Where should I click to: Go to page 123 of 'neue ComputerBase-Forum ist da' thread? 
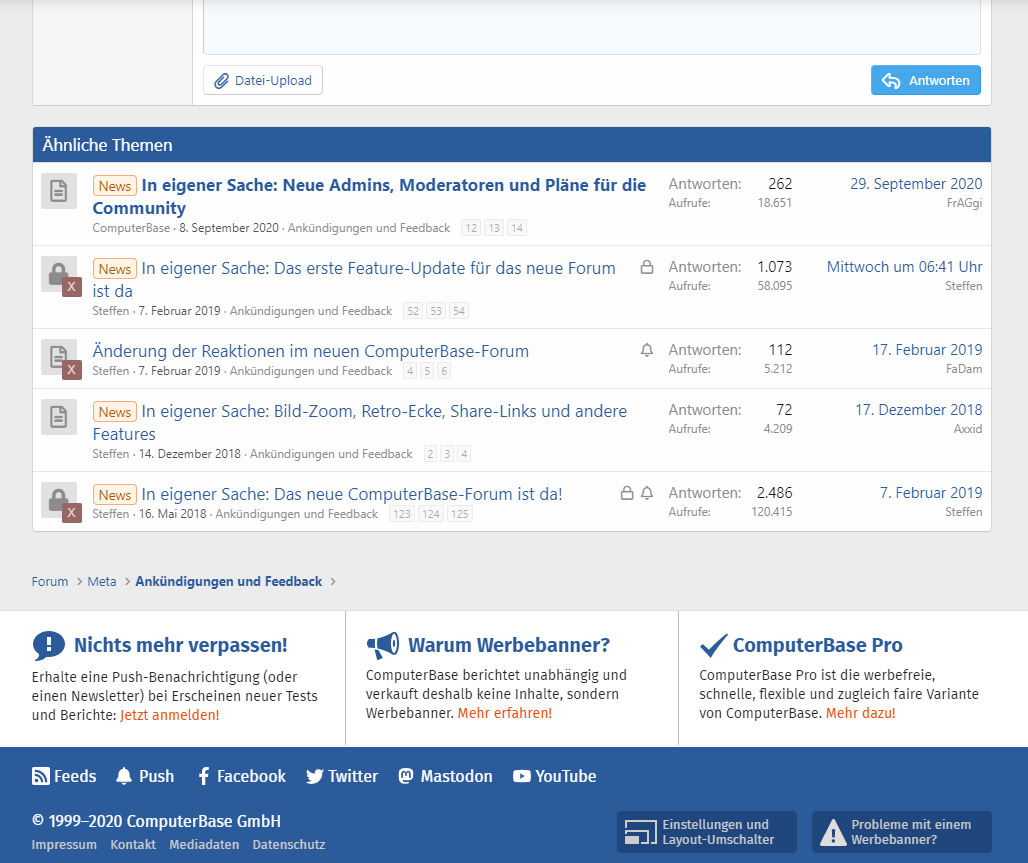pos(402,514)
